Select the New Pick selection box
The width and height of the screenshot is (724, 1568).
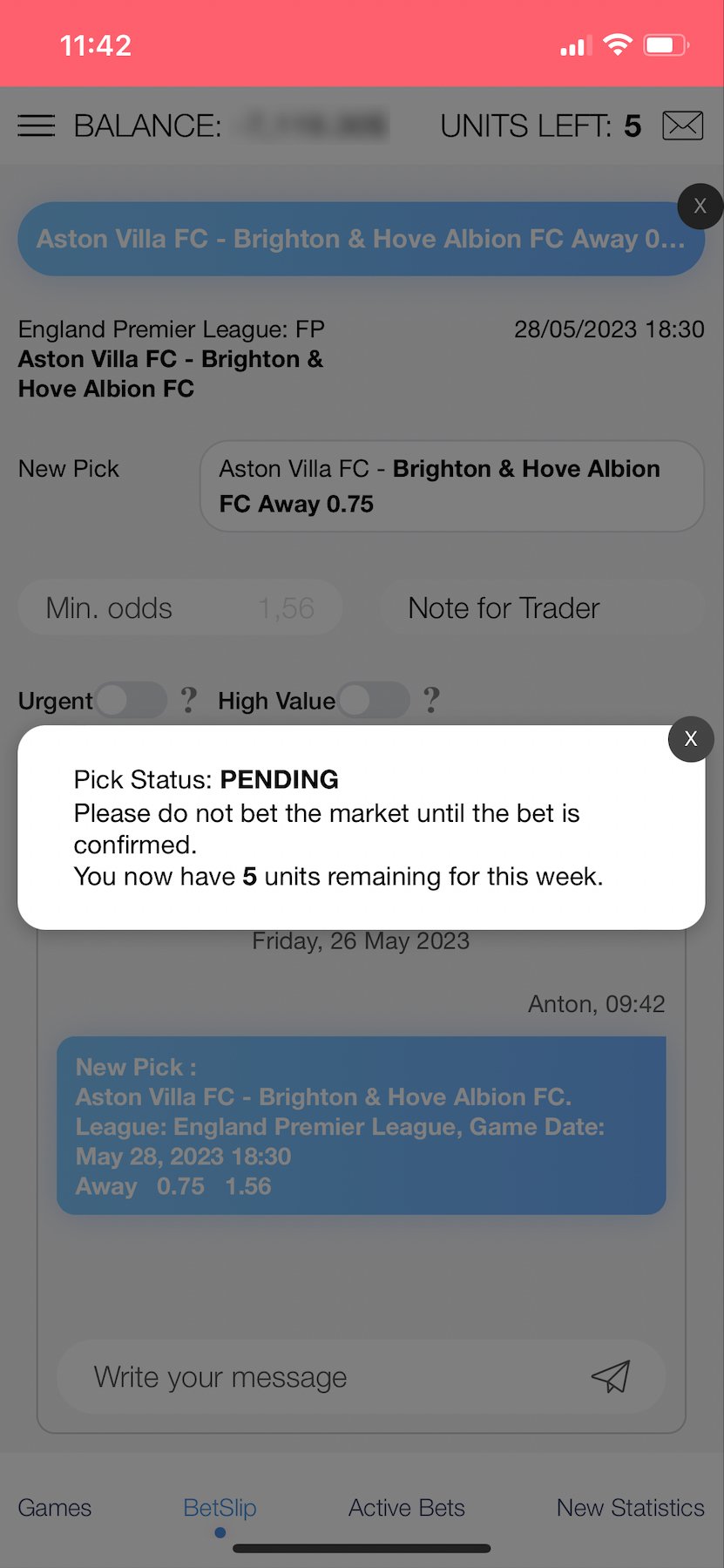point(451,486)
